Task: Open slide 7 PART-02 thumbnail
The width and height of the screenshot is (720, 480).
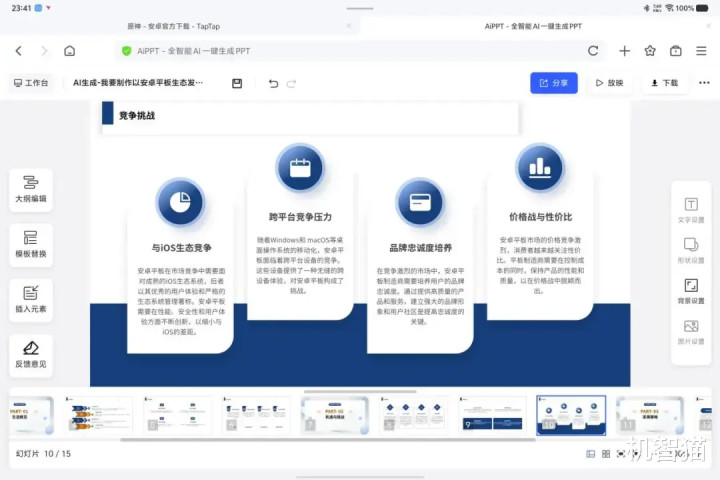Action: pos(335,415)
